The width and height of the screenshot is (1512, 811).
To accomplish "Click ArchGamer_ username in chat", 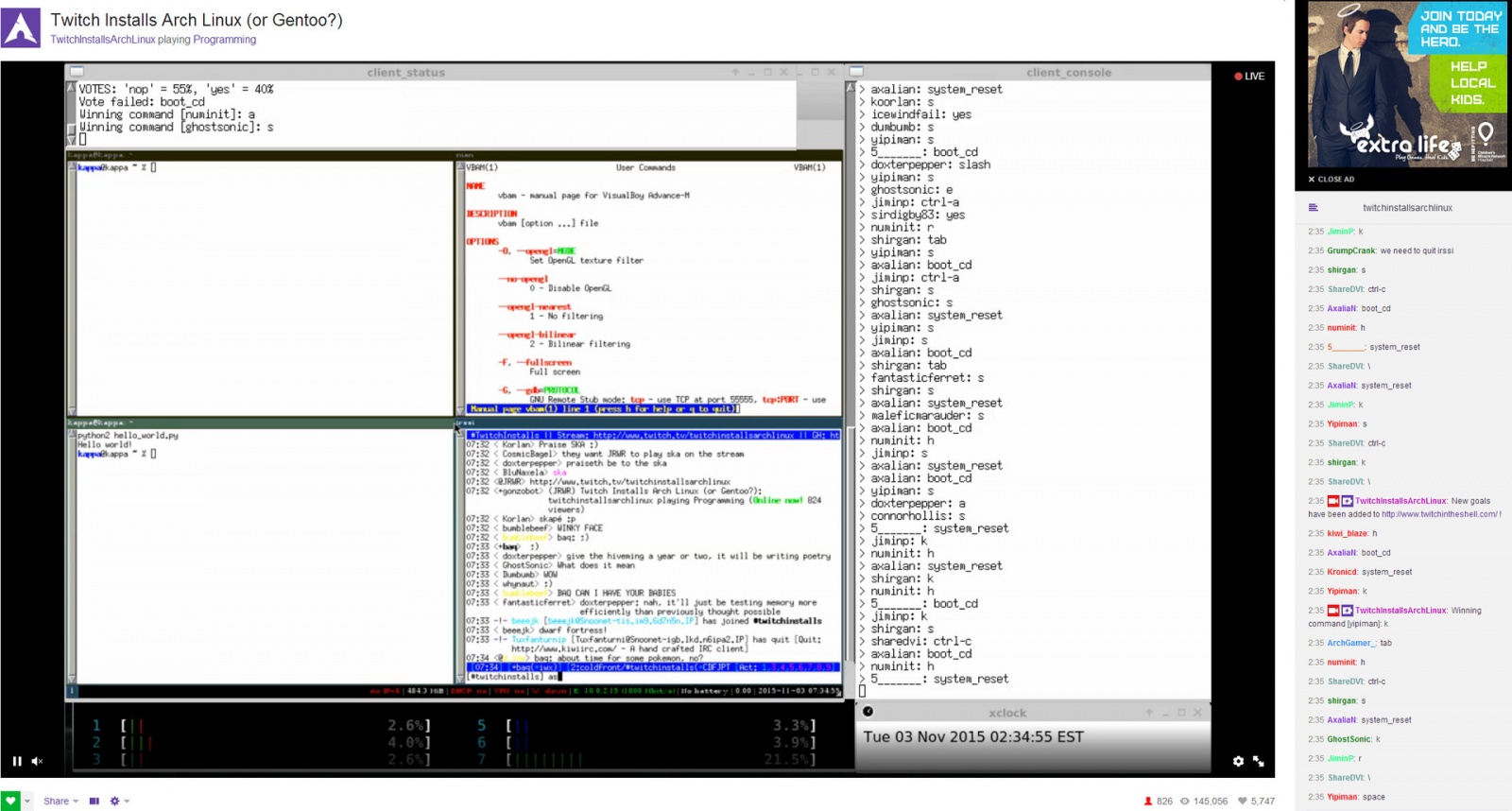I will (1351, 643).
